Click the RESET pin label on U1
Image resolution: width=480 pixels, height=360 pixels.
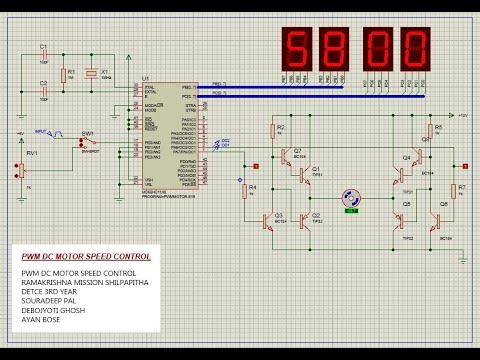151,129
